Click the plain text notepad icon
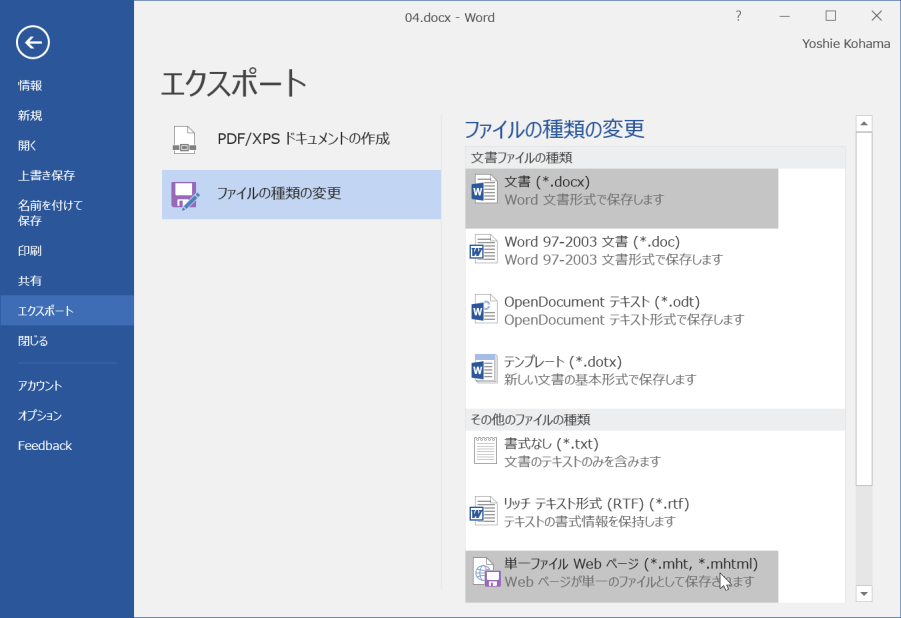This screenshot has height=618, width=901. pyautogui.click(x=485, y=450)
